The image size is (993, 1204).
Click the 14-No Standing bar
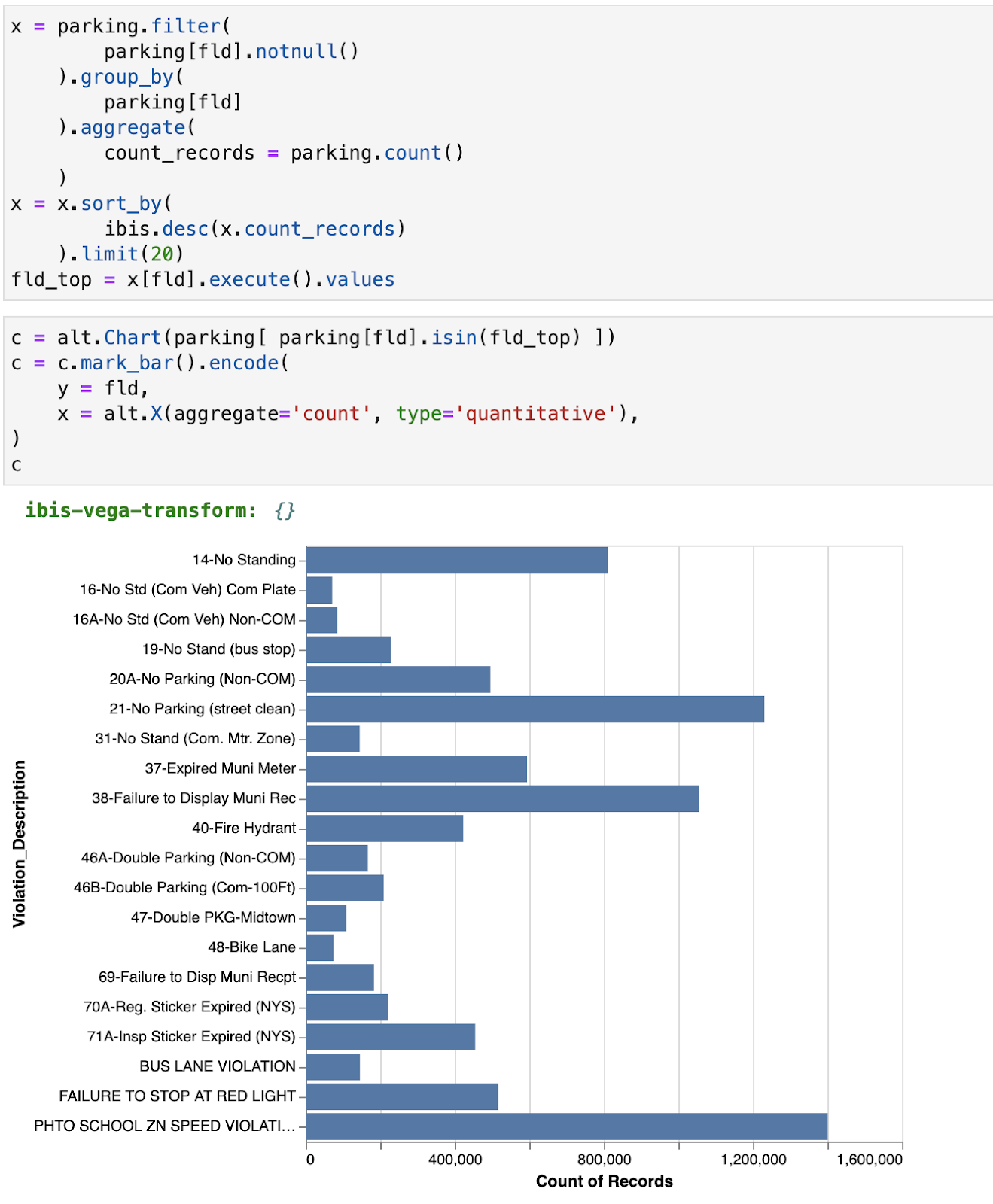click(456, 561)
